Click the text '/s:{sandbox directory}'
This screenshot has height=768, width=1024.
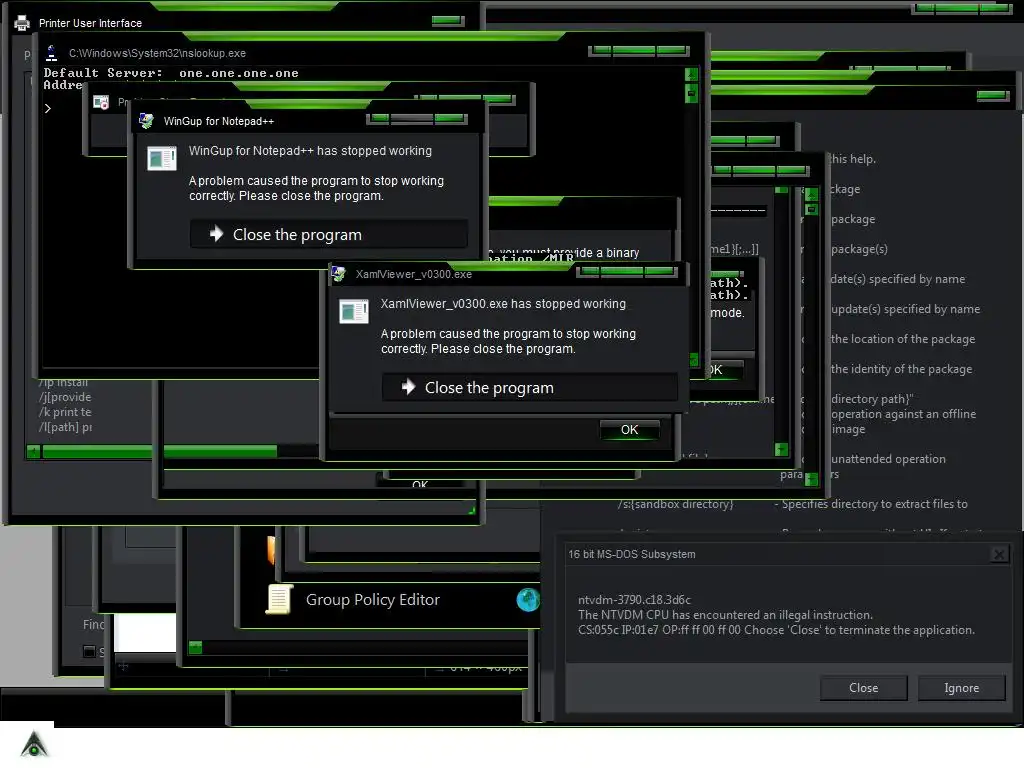[x=676, y=504]
